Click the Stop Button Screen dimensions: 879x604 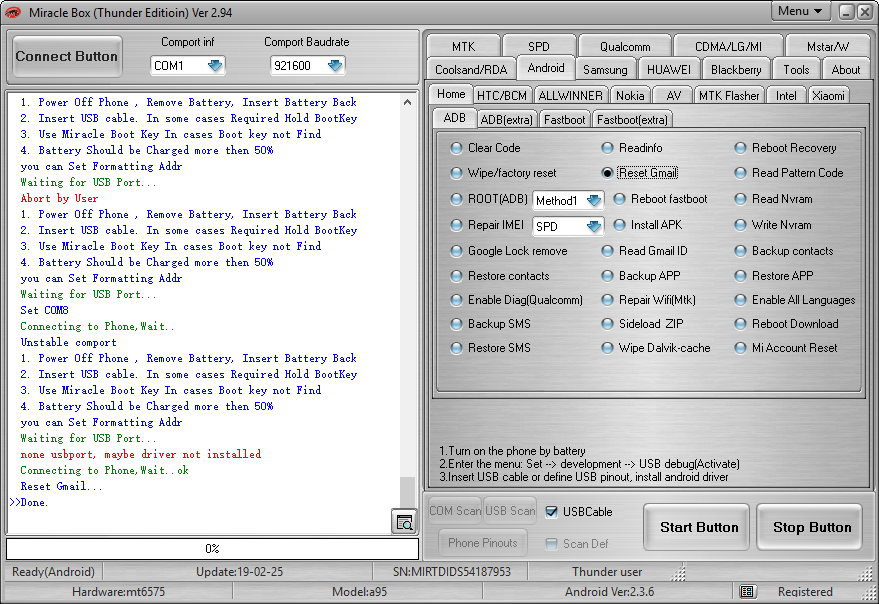tap(811, 527)
